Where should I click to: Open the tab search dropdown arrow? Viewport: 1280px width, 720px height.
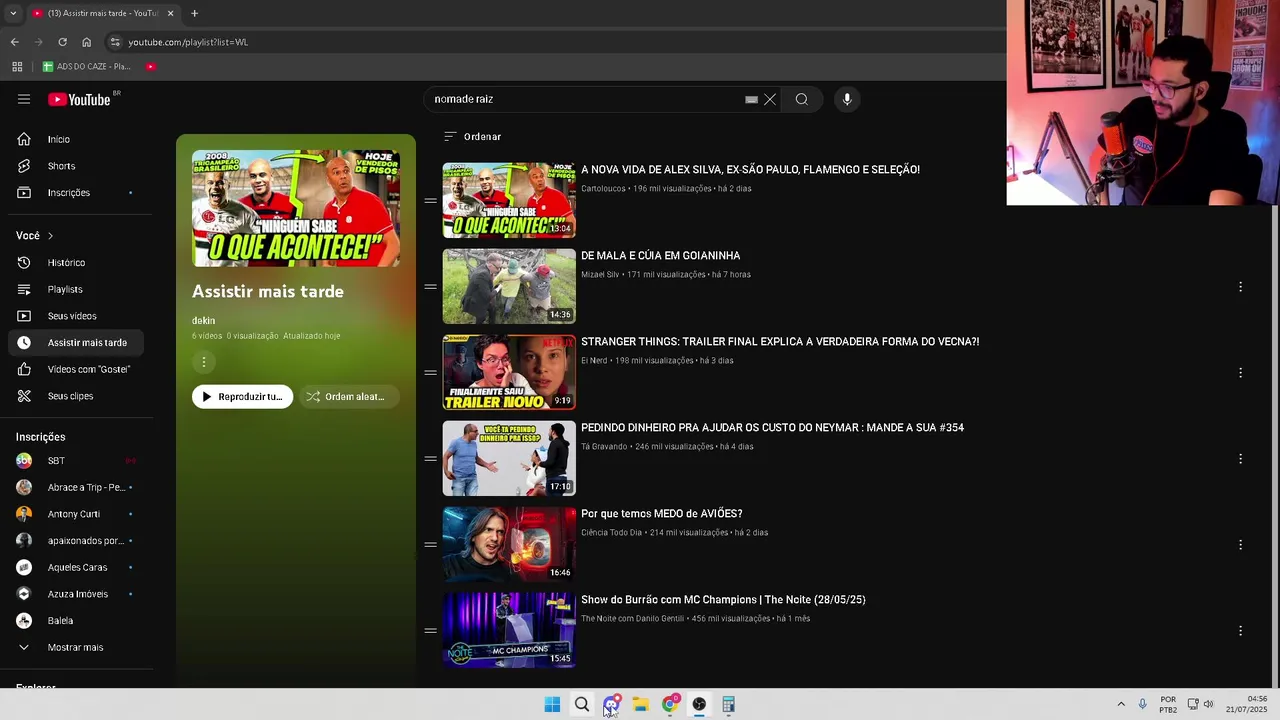[13, 13]
